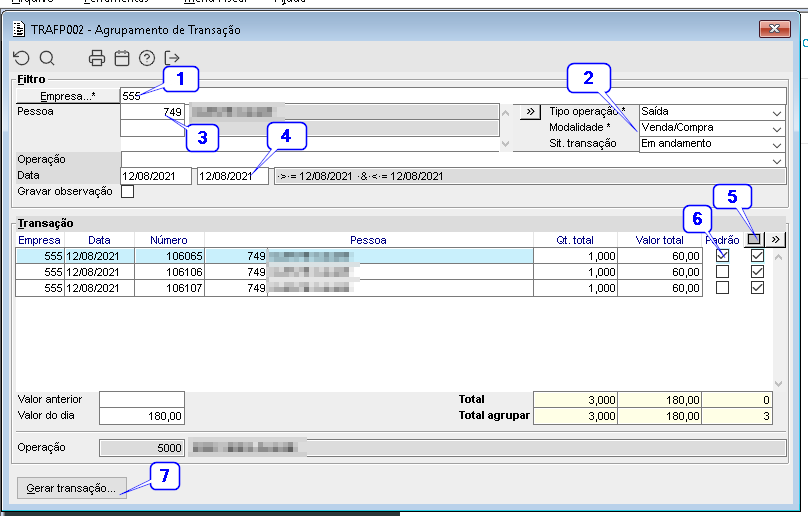This screenshot has width=808, height=516.
Task: Uncheck Padrão for transaction 106065
Action: coord(722,256)
